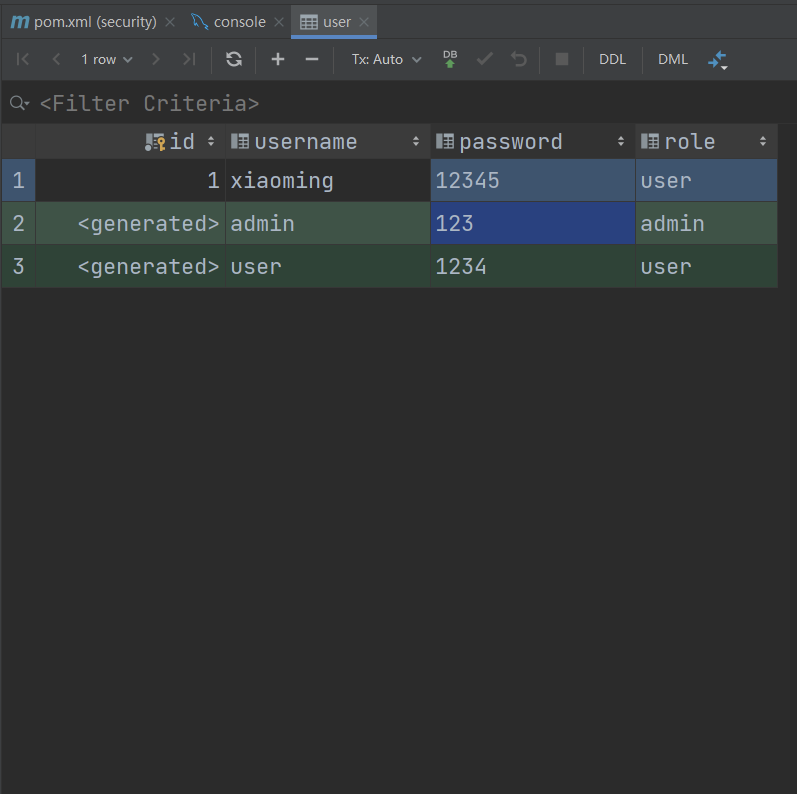Go to previous page of rows
797x794 pixels.
click(x=56, y=59)
